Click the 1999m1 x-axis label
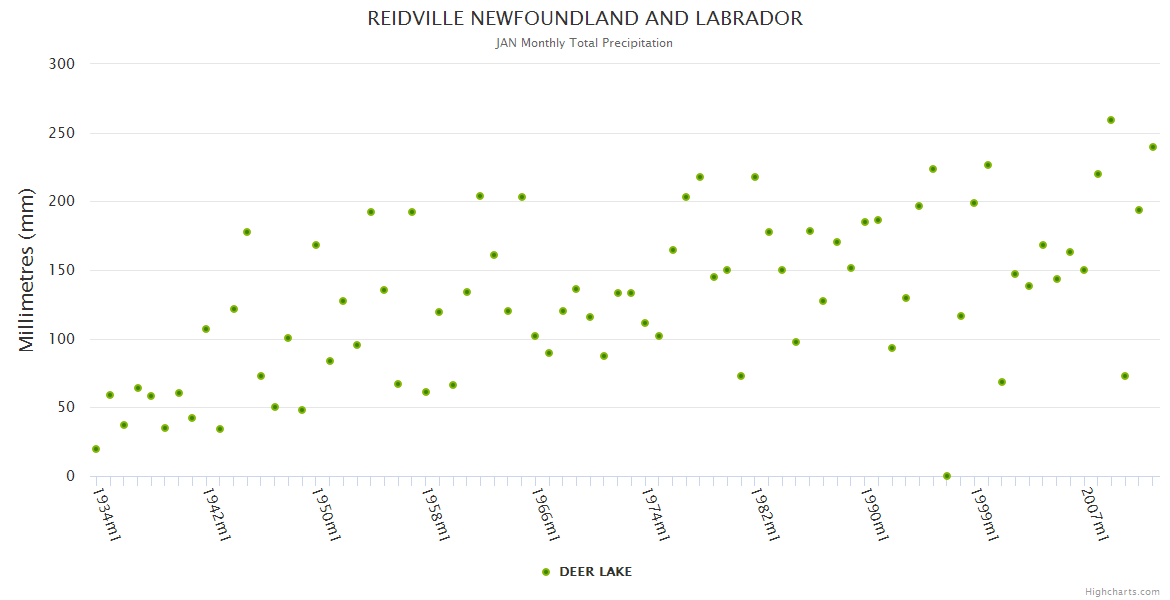 [x=985, y=514]
